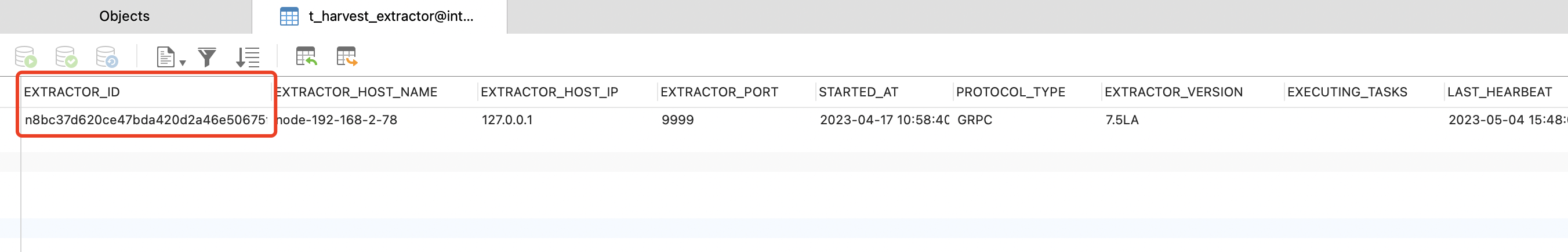
Task: Select the port cell showing 9999
Action: [677, 120]
